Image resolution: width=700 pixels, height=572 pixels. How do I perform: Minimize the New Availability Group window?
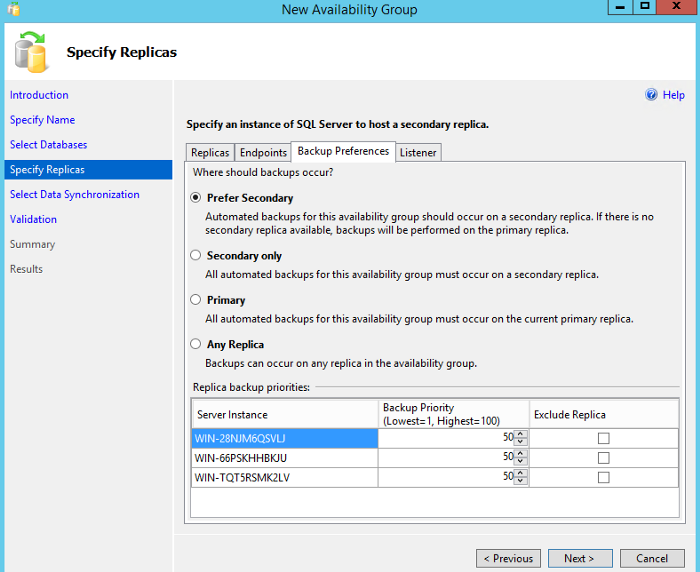coord(620,7)
